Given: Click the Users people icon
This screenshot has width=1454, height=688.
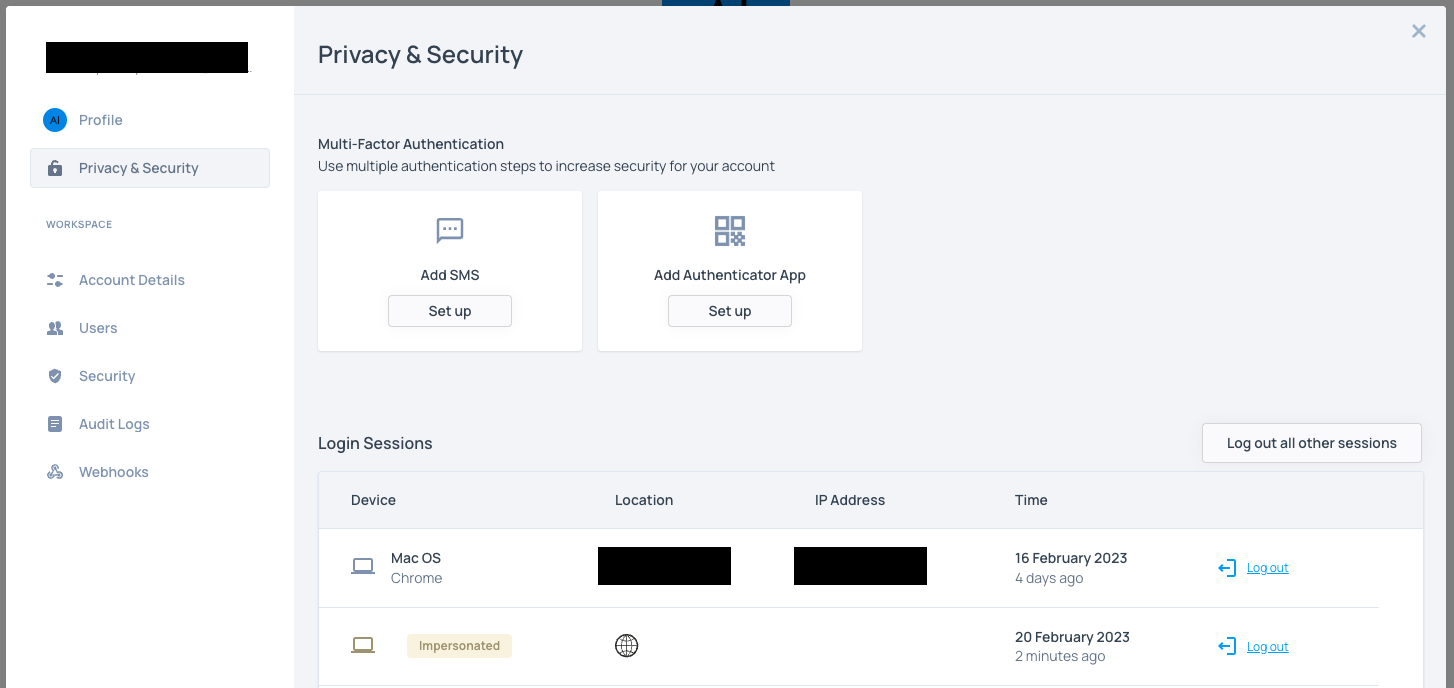Looking at the screenshot, I should pyautogui.click(x=55, y=328).
